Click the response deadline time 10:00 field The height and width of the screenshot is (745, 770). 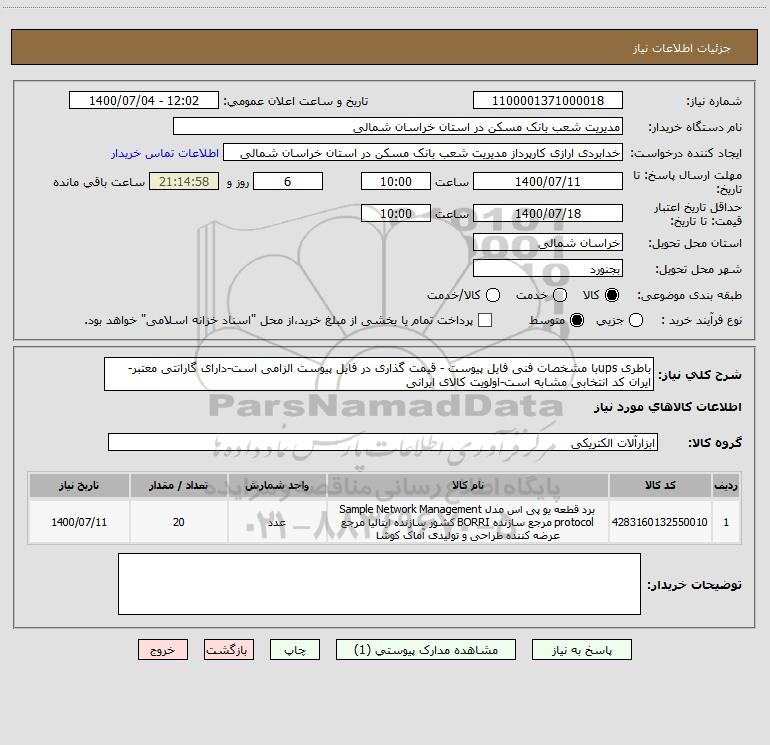(396, 182)
